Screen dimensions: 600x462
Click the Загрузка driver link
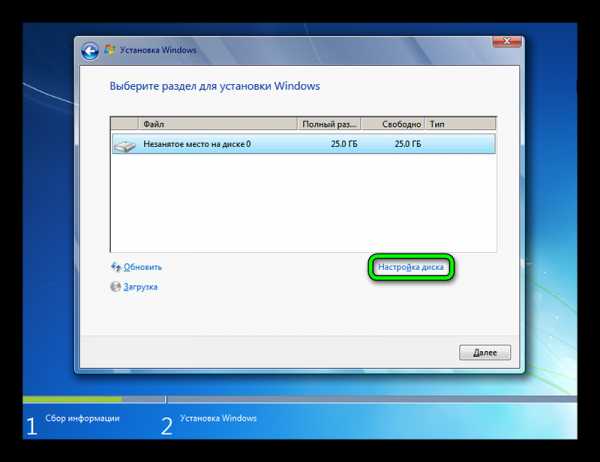pyautogui.click(x=140, y=287)
